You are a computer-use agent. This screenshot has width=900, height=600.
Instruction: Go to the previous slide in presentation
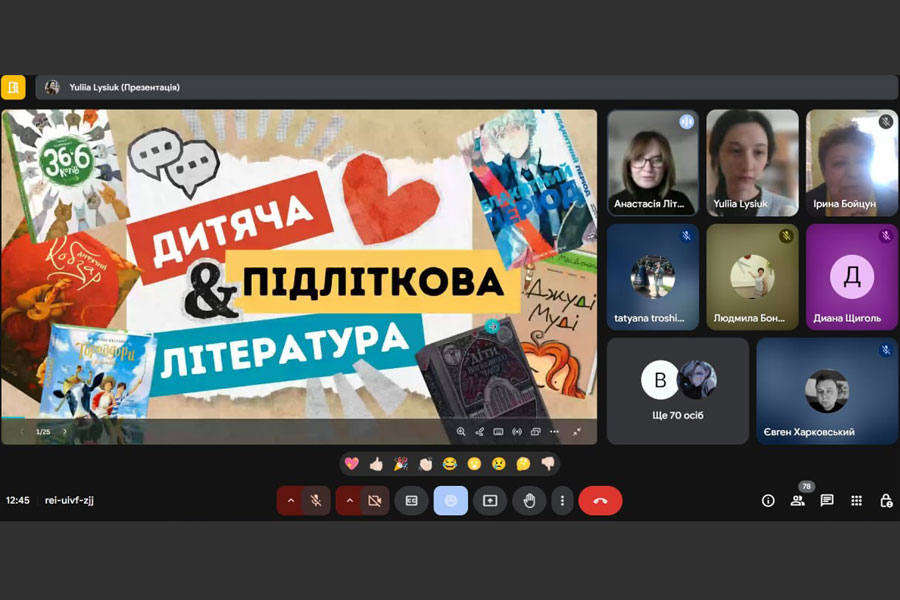pos(22,432)
